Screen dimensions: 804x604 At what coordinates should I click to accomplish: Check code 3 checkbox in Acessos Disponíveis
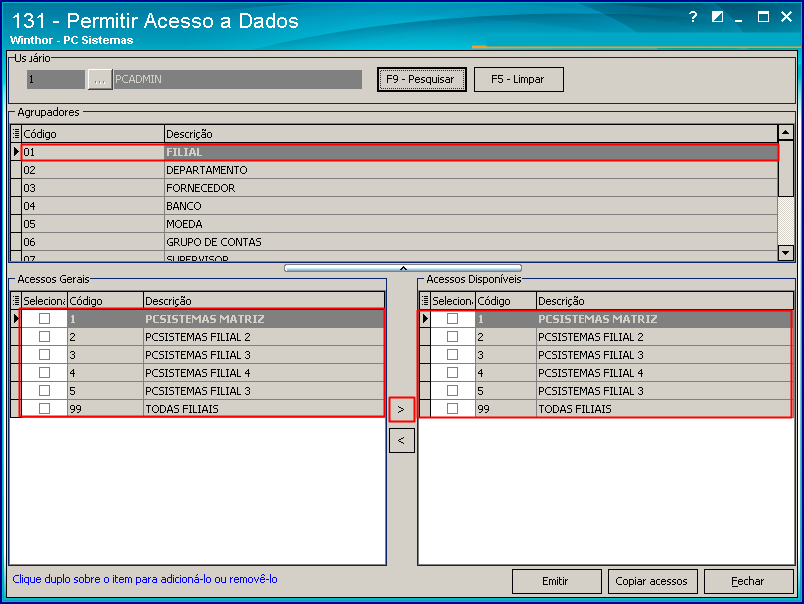pos(452,354)
